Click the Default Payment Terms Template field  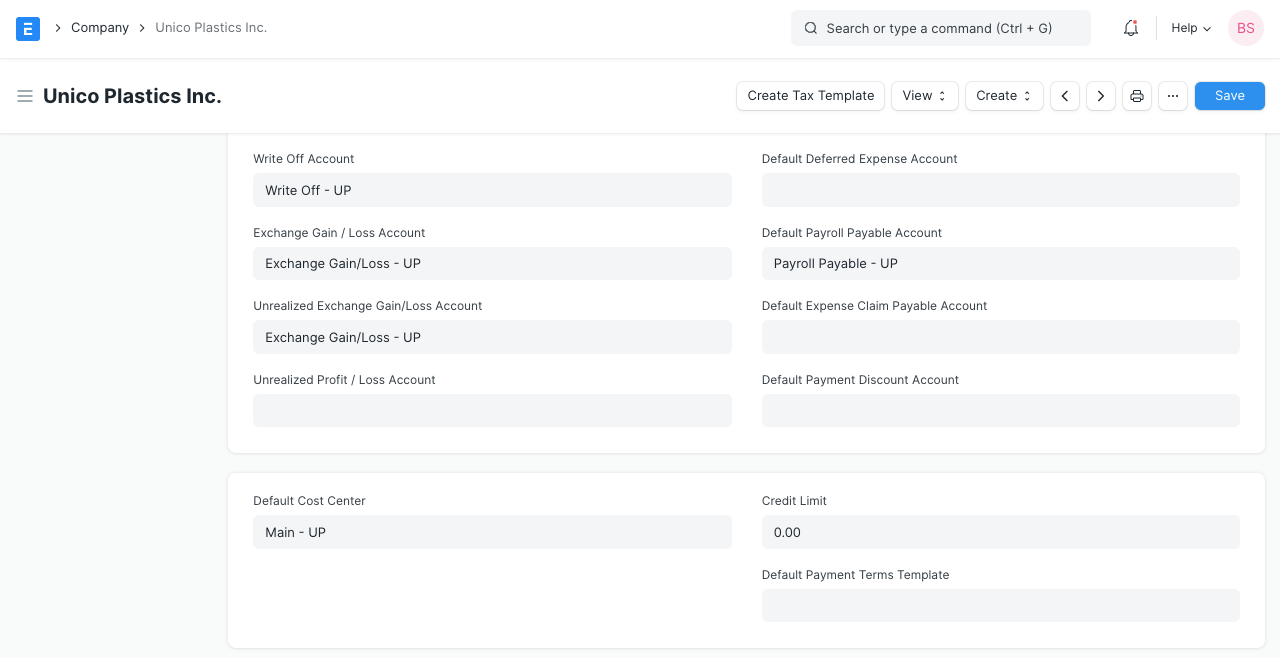(1000, 605)
